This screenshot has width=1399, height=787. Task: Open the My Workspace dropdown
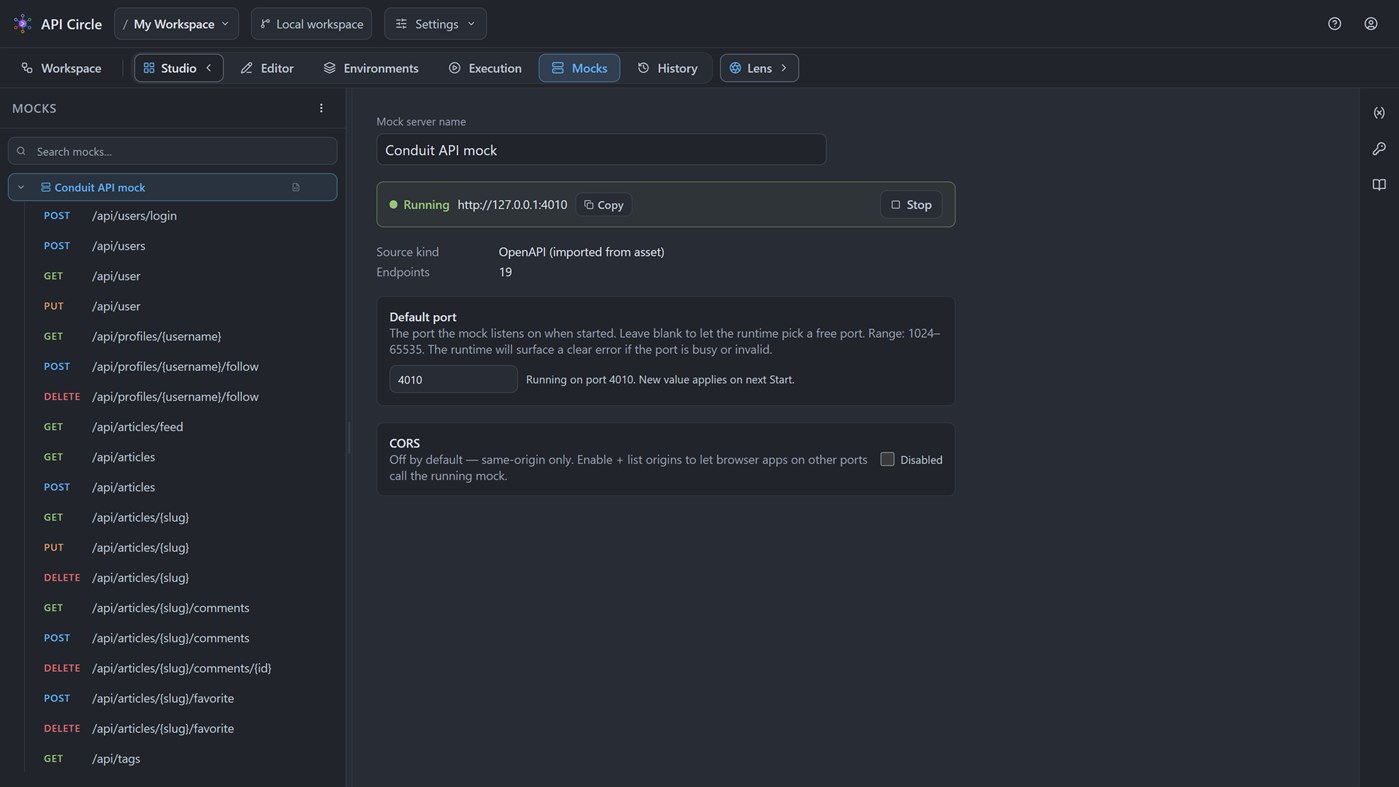click(176, 24)
